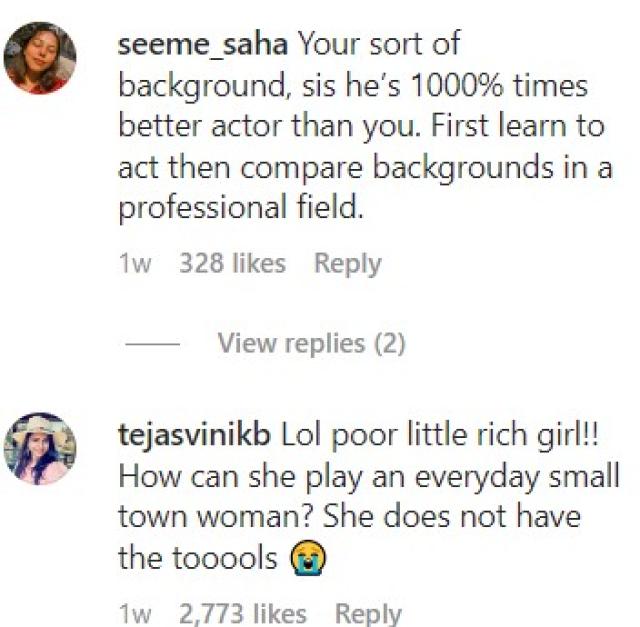The image size is (640, 627).
Task: Click the dash line beside View replies
Action: tap(151, 344)
